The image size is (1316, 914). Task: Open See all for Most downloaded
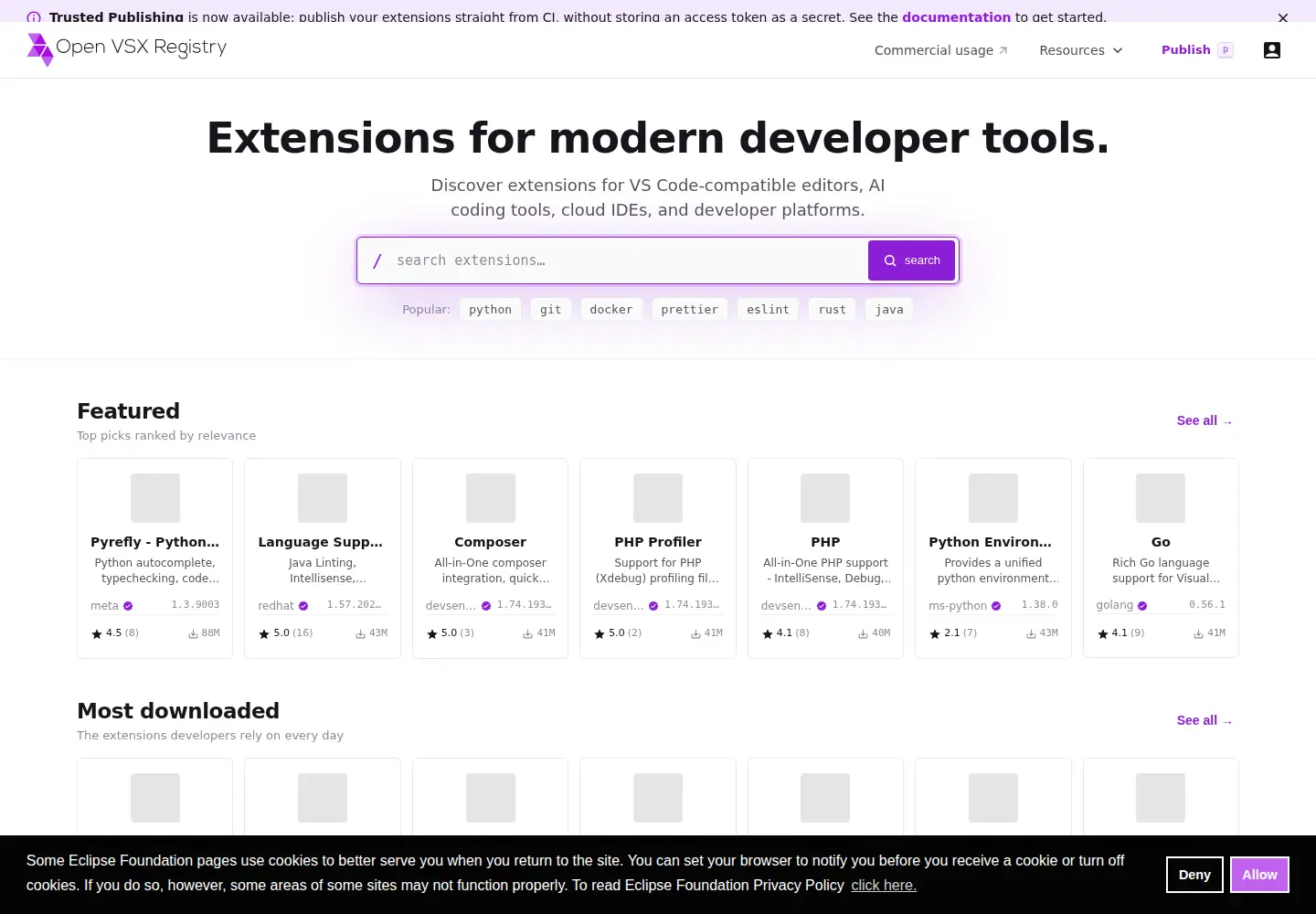pos(1205,720)
